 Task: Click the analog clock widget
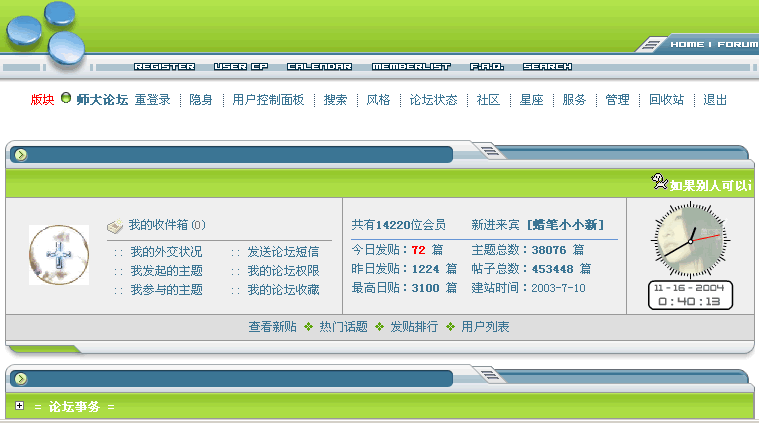(x=690, y=242)
